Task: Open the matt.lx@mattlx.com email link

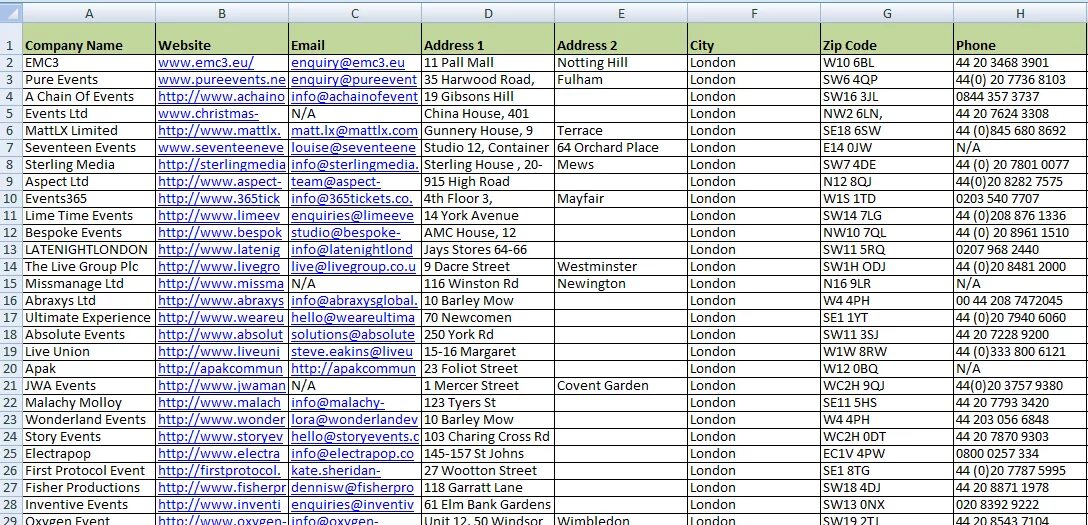Action: (355, 130)
